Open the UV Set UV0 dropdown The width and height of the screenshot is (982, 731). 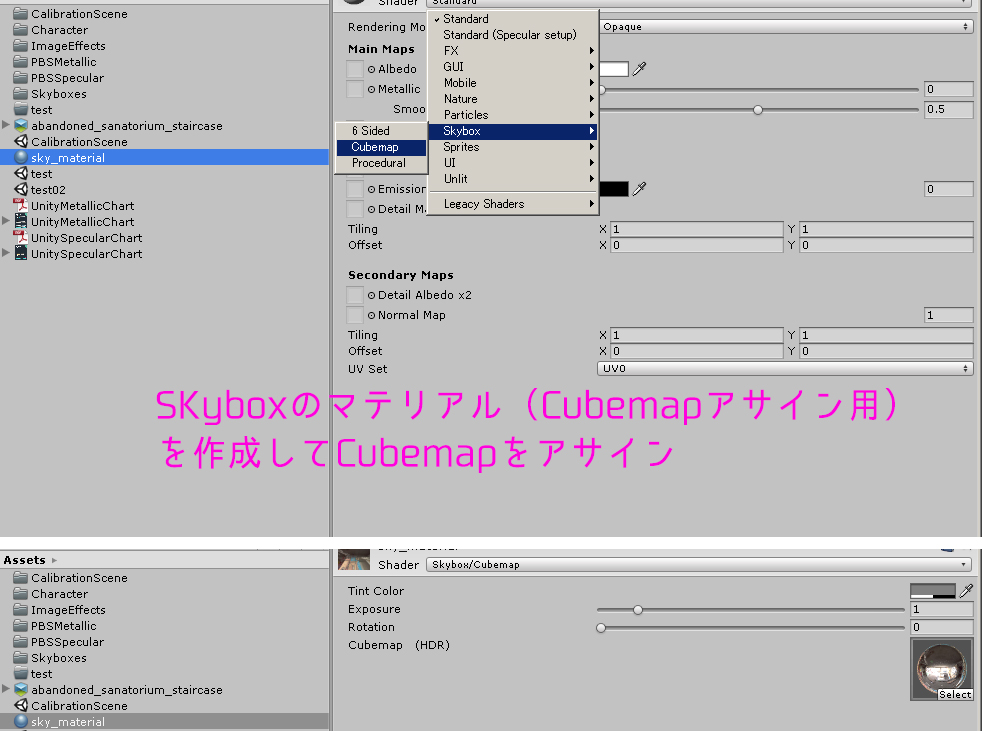coord(785,369)
